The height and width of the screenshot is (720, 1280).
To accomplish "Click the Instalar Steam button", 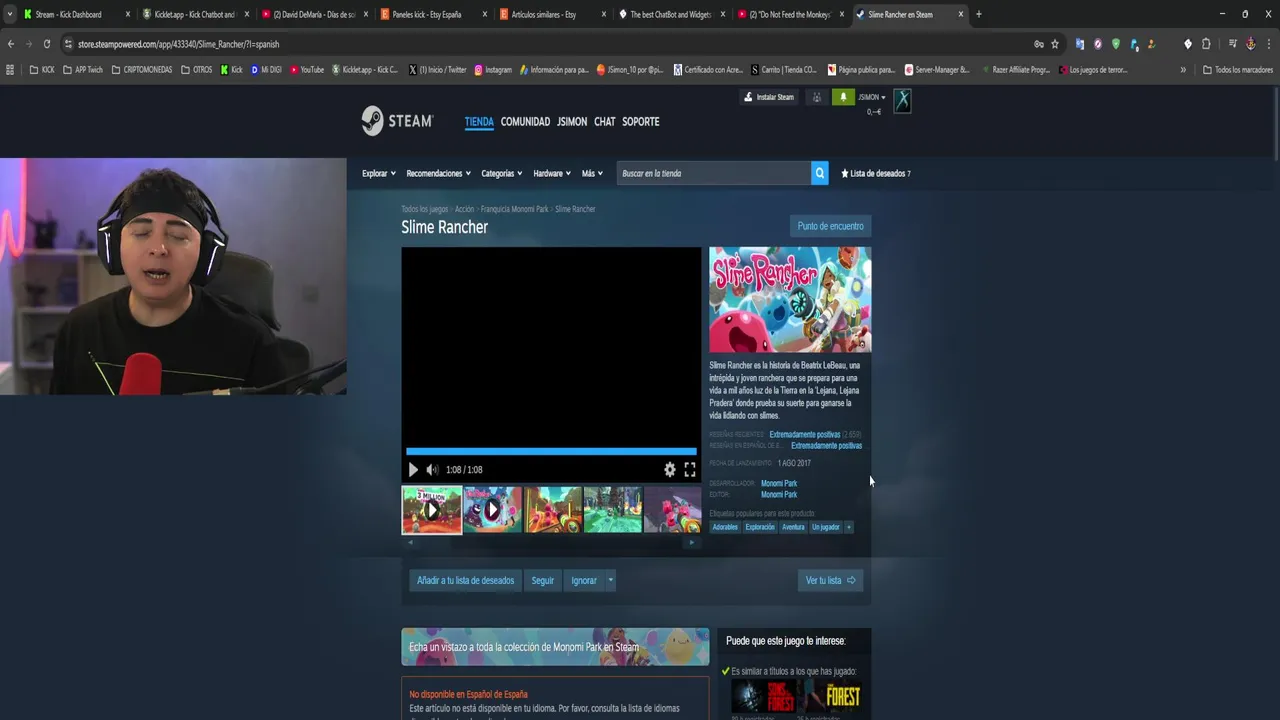I will [x=769, y=97].
